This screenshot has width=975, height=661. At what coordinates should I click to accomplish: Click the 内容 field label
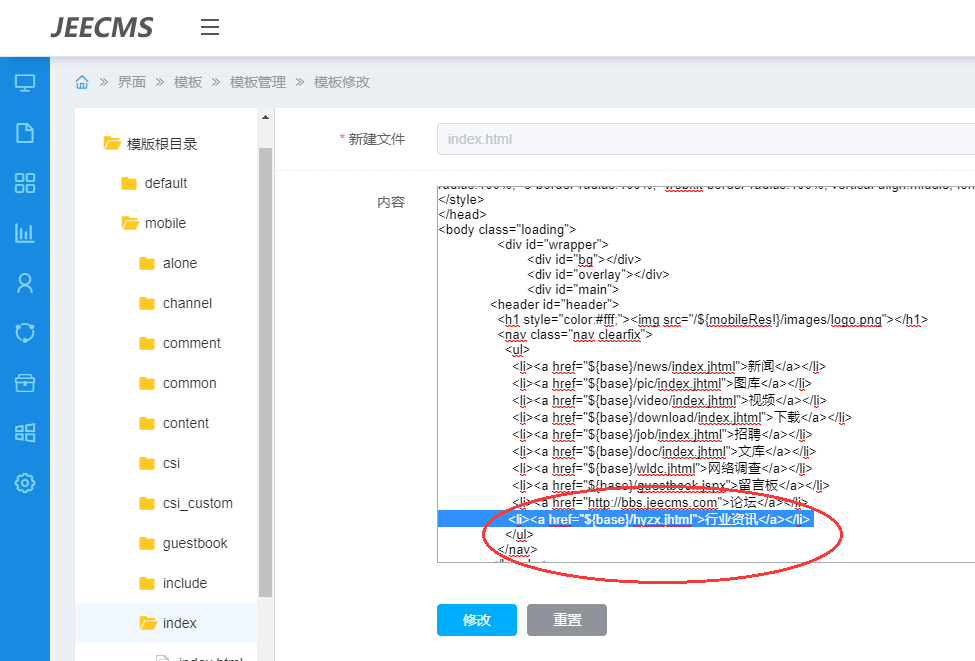[391, 202]
